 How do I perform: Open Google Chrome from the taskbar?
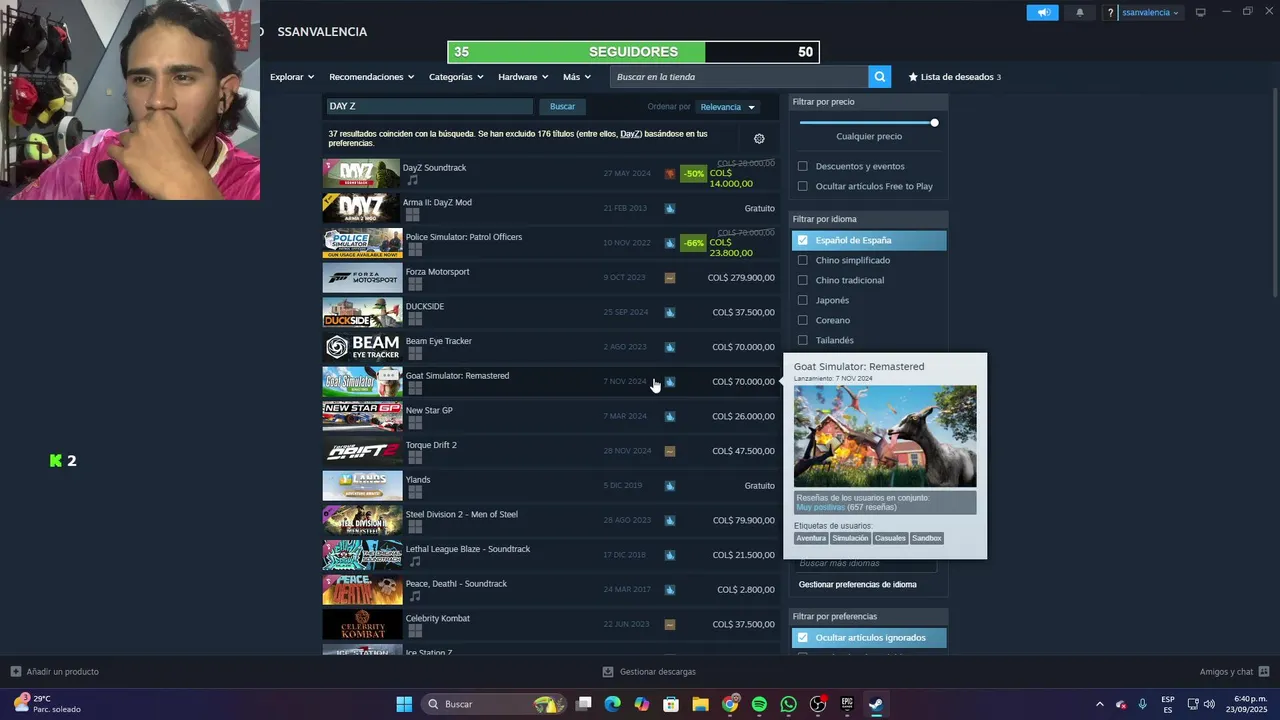[x=730, y=704]
